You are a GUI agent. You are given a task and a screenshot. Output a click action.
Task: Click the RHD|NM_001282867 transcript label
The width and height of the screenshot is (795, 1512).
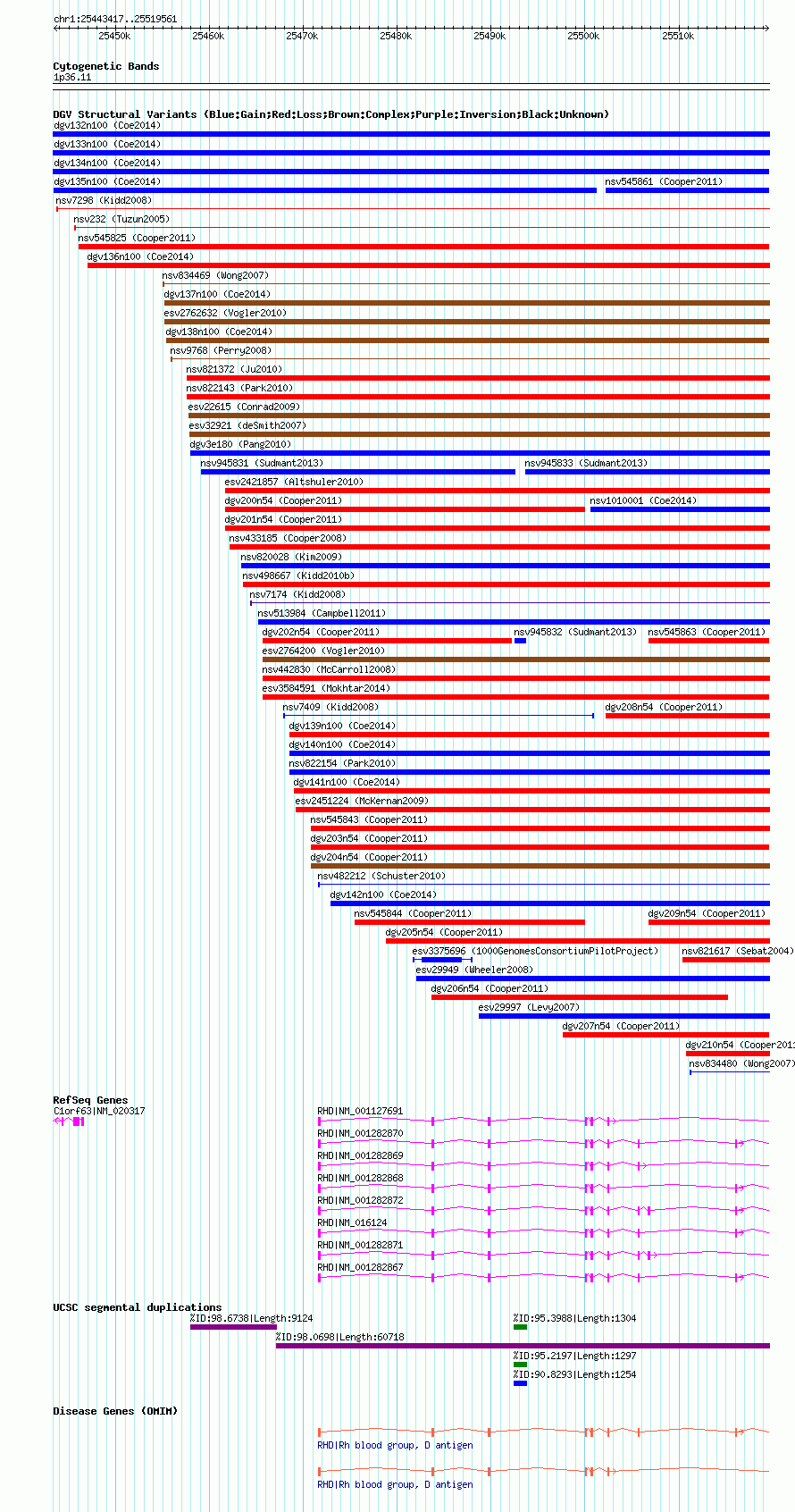coord(361,1267)
